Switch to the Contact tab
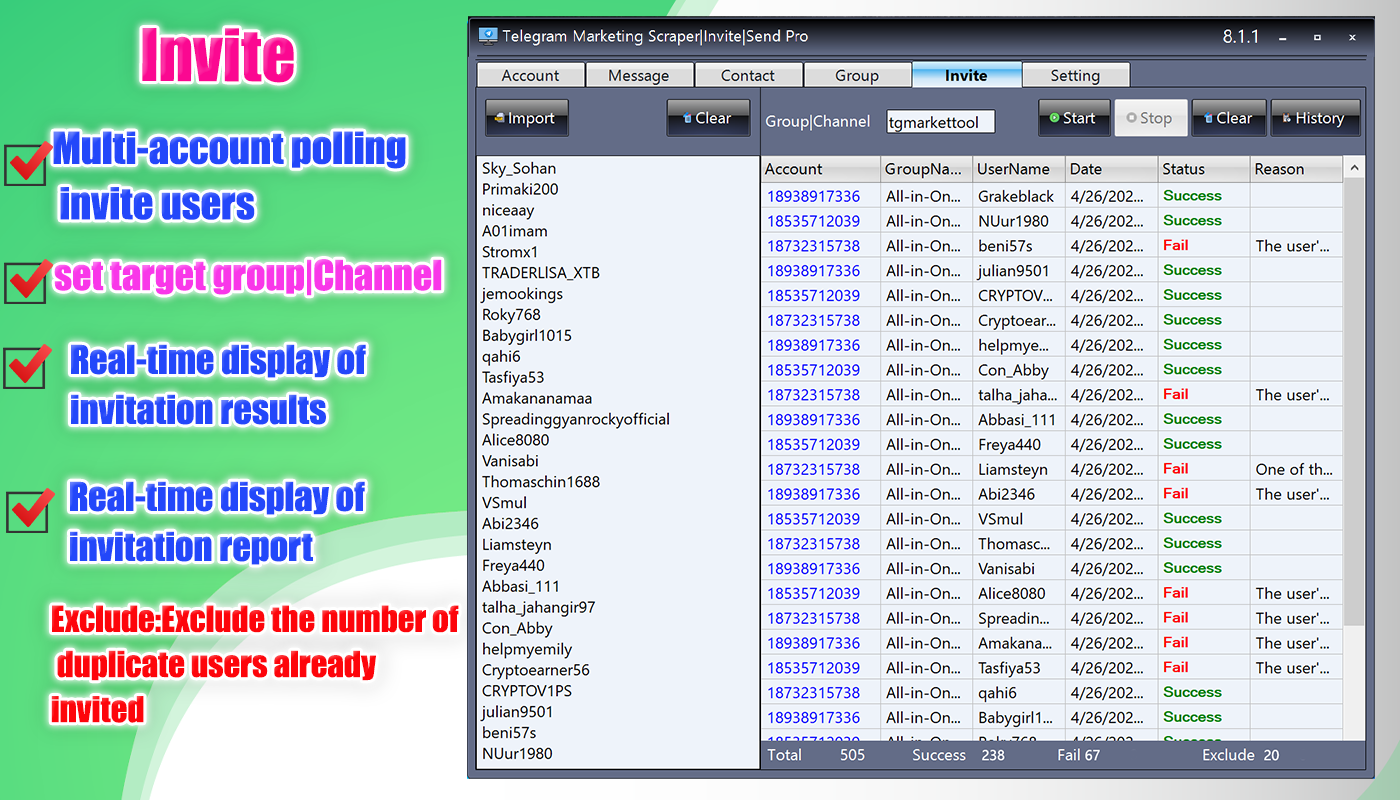The image size is (1400, 800). (x=748, y=74)
